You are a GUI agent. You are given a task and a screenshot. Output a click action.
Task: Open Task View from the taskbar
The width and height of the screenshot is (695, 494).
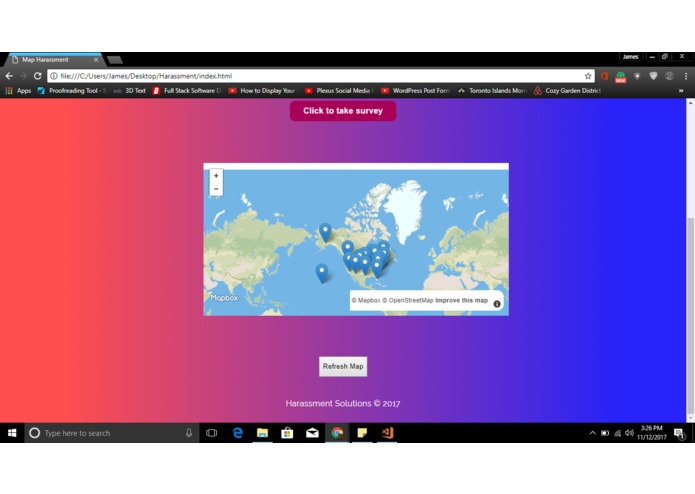pos(211,433)
